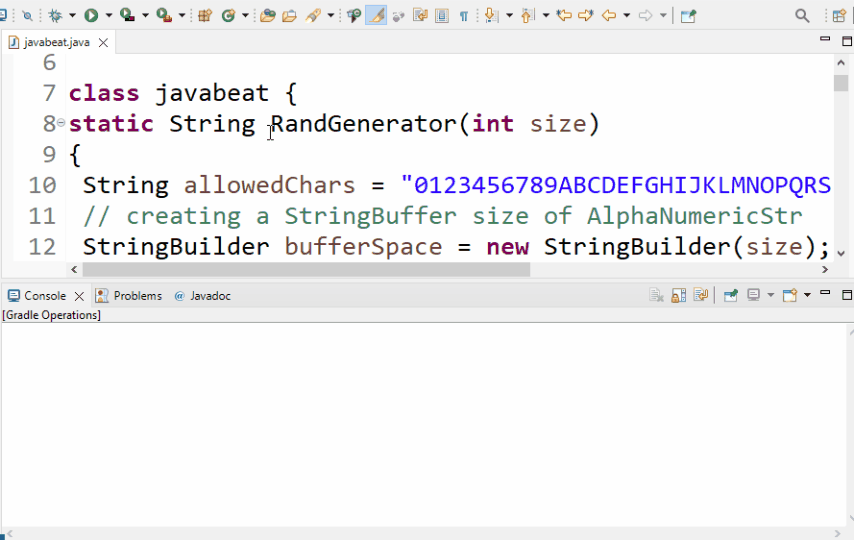Screen dimensions: 854x540
Task: Click the editor vertical scrollbar thumb
Action: click(840, 83)
